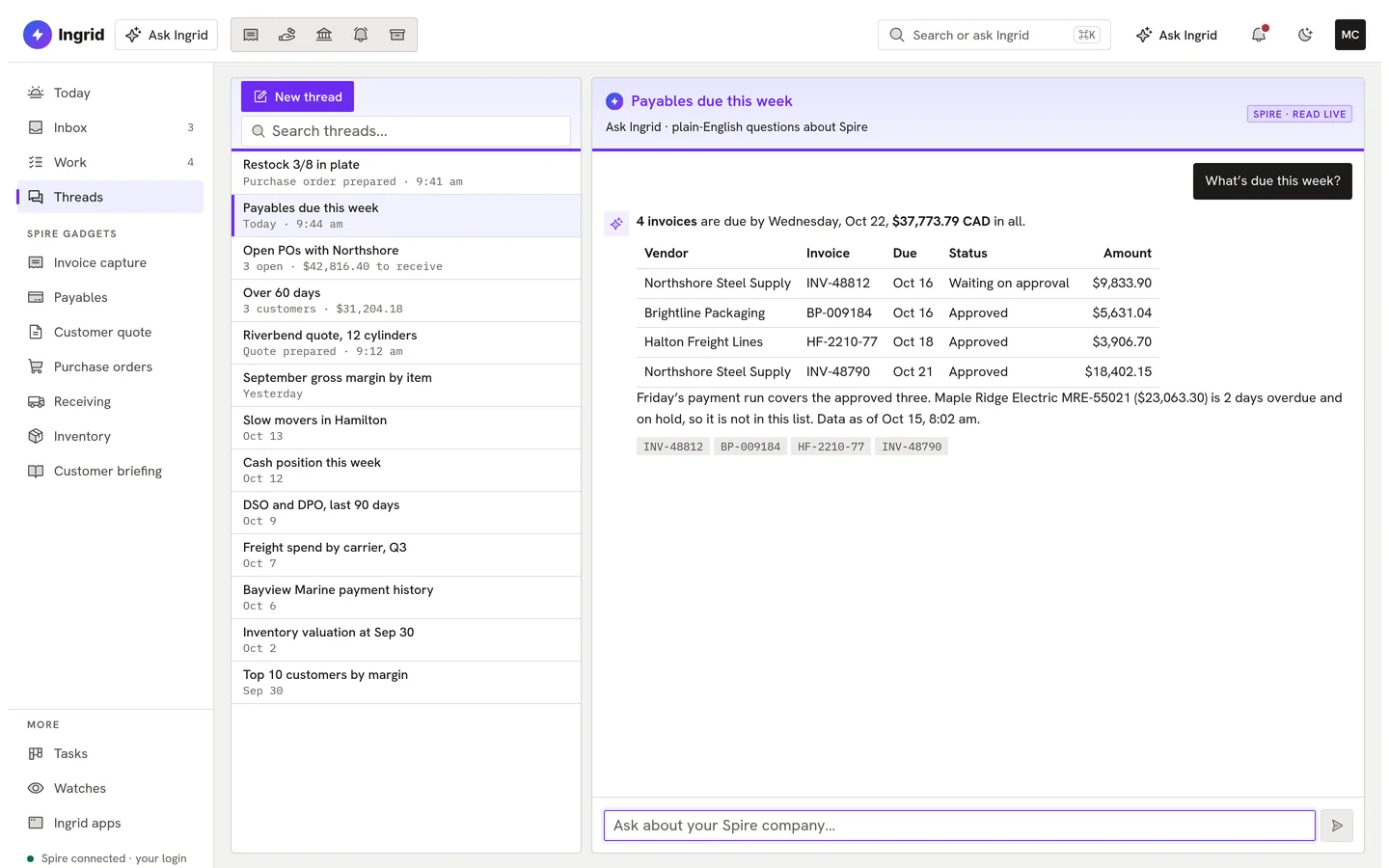Open Today in the sidebar

110,93
